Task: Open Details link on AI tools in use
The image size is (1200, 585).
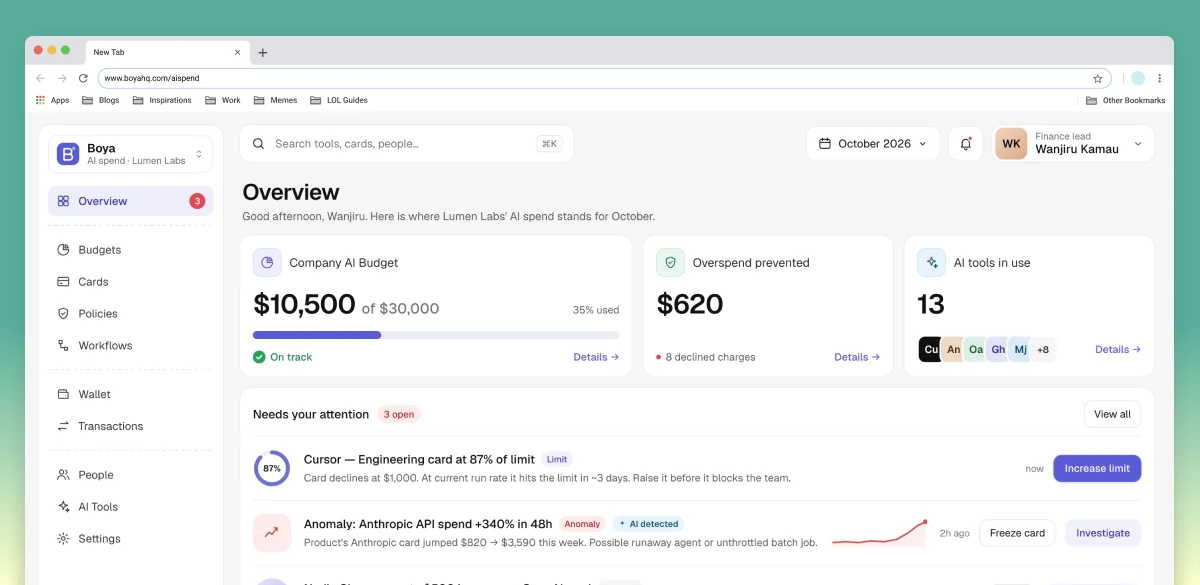Action: (x=1118, y=350)
